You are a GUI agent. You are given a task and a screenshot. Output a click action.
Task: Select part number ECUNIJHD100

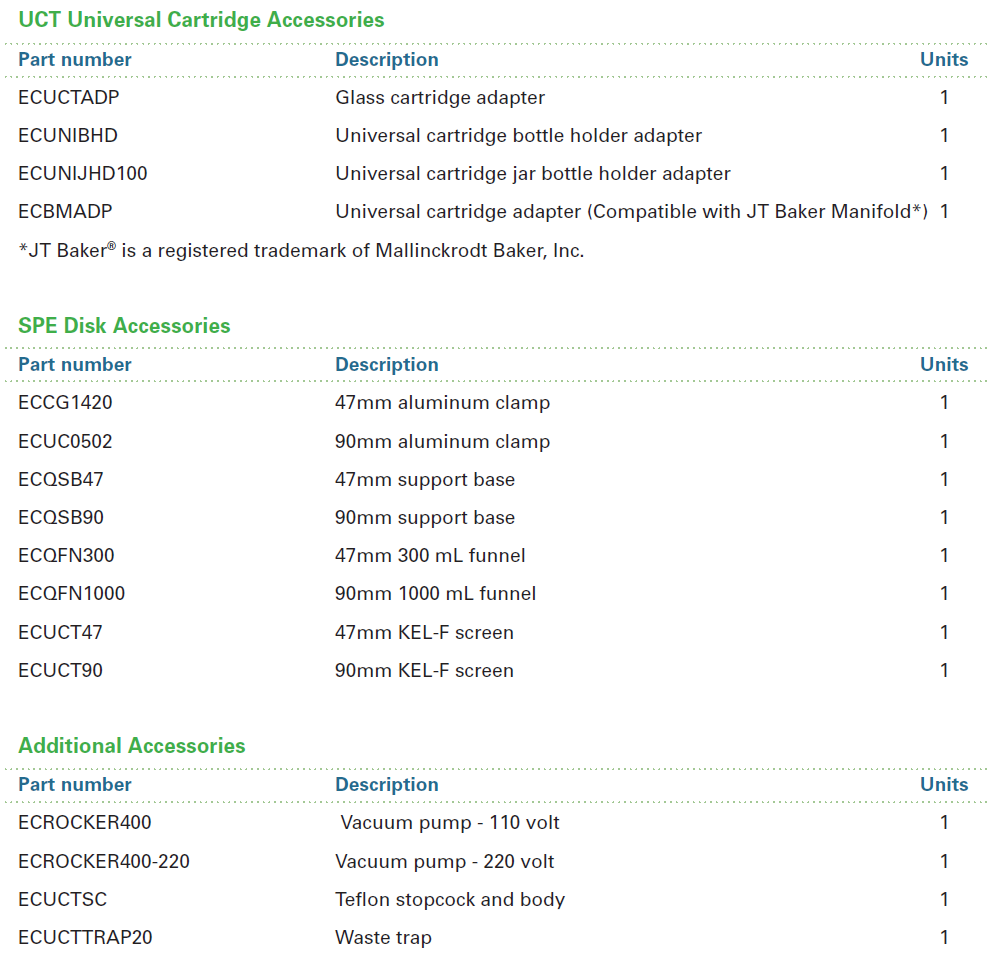point(83,174)
